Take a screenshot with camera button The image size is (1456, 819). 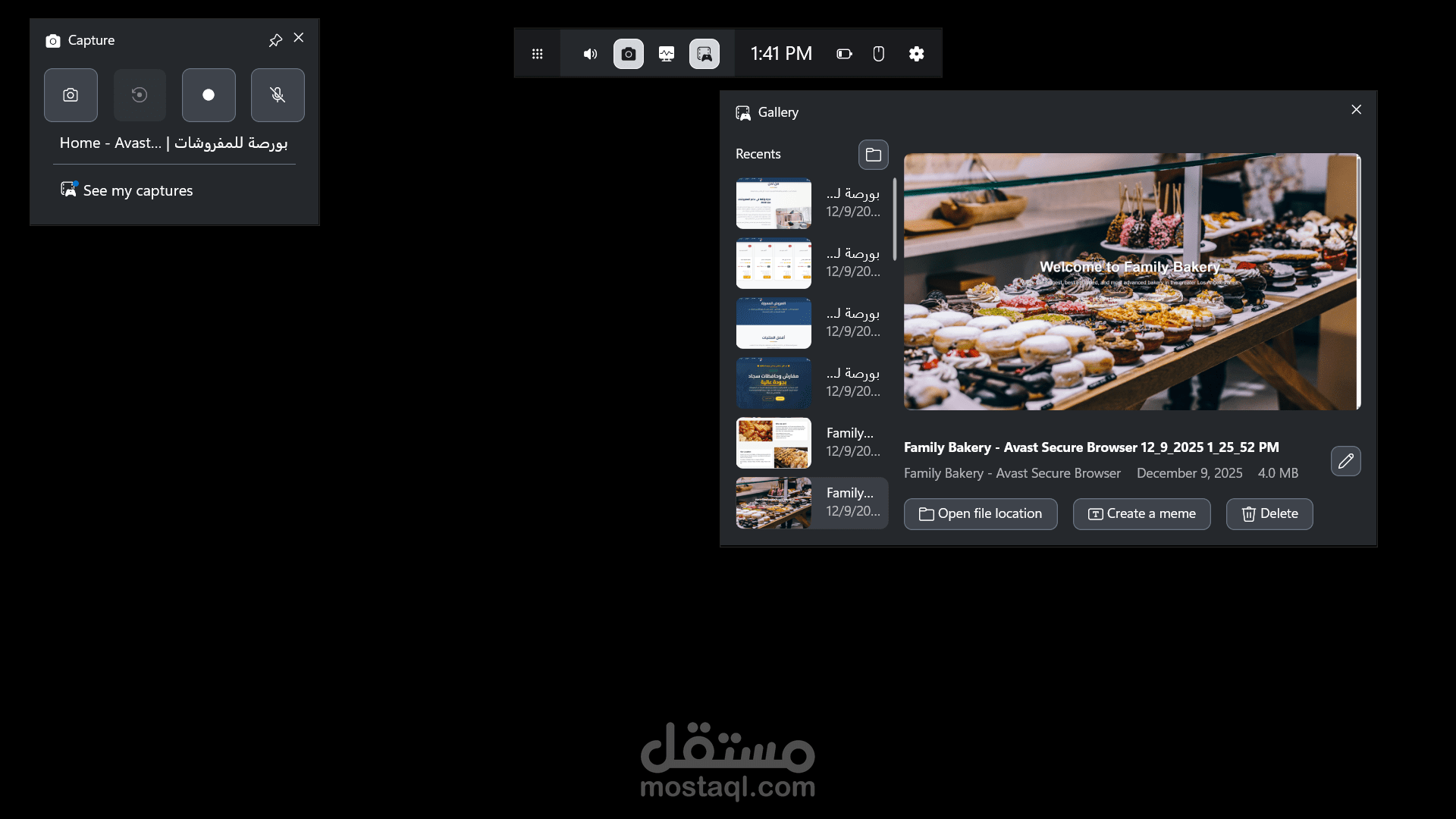click(71, 96)
